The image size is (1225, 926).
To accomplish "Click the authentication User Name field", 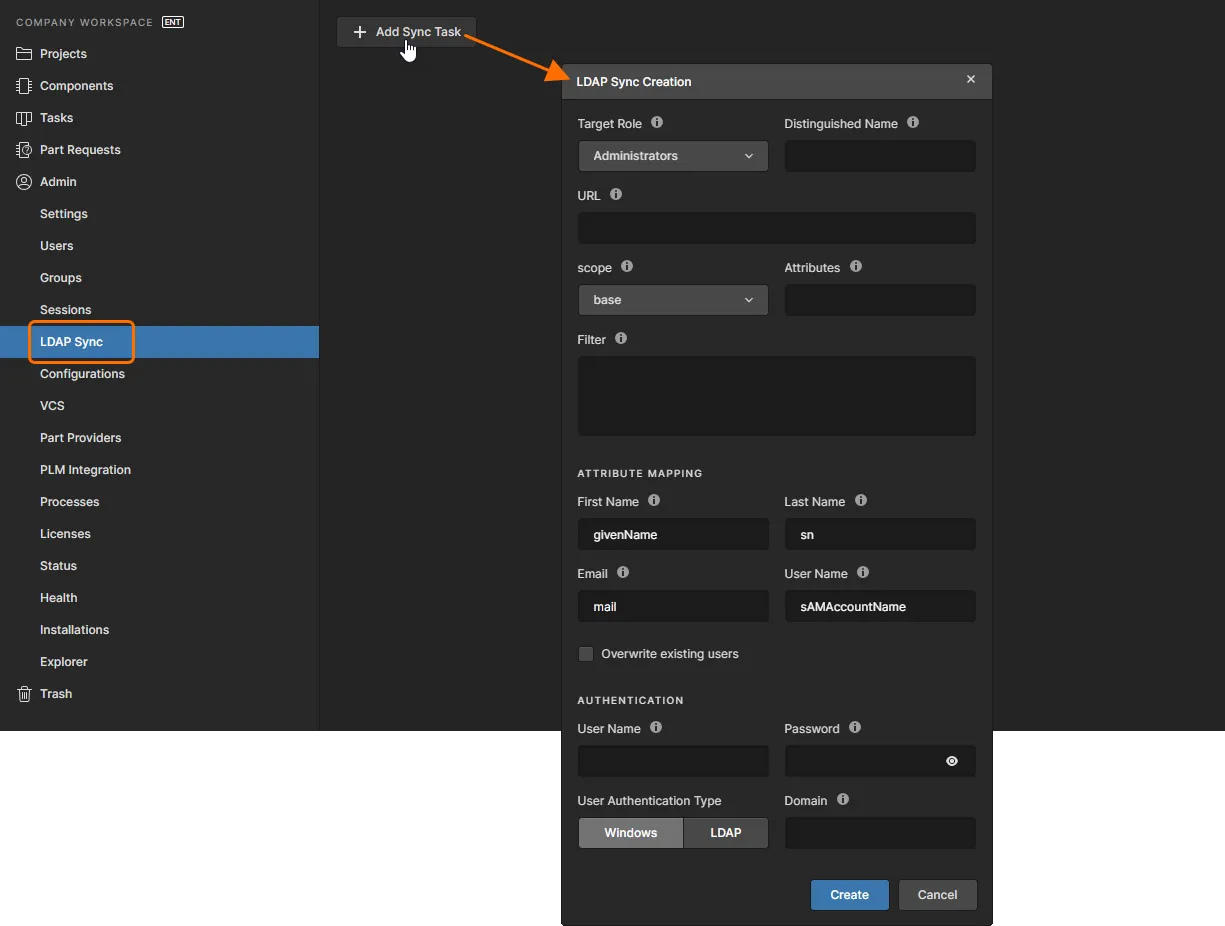I will [673, 761].
